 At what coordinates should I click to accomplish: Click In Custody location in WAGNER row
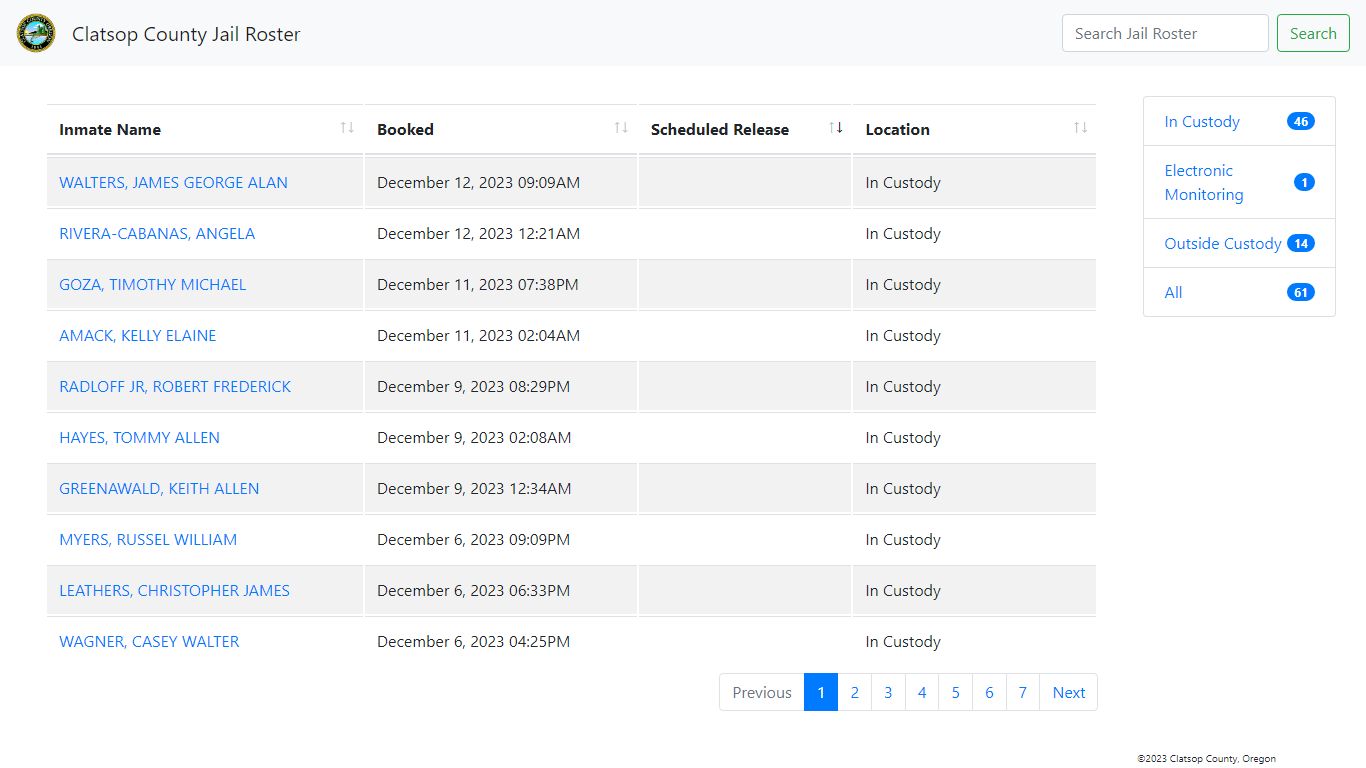[903, 642]
